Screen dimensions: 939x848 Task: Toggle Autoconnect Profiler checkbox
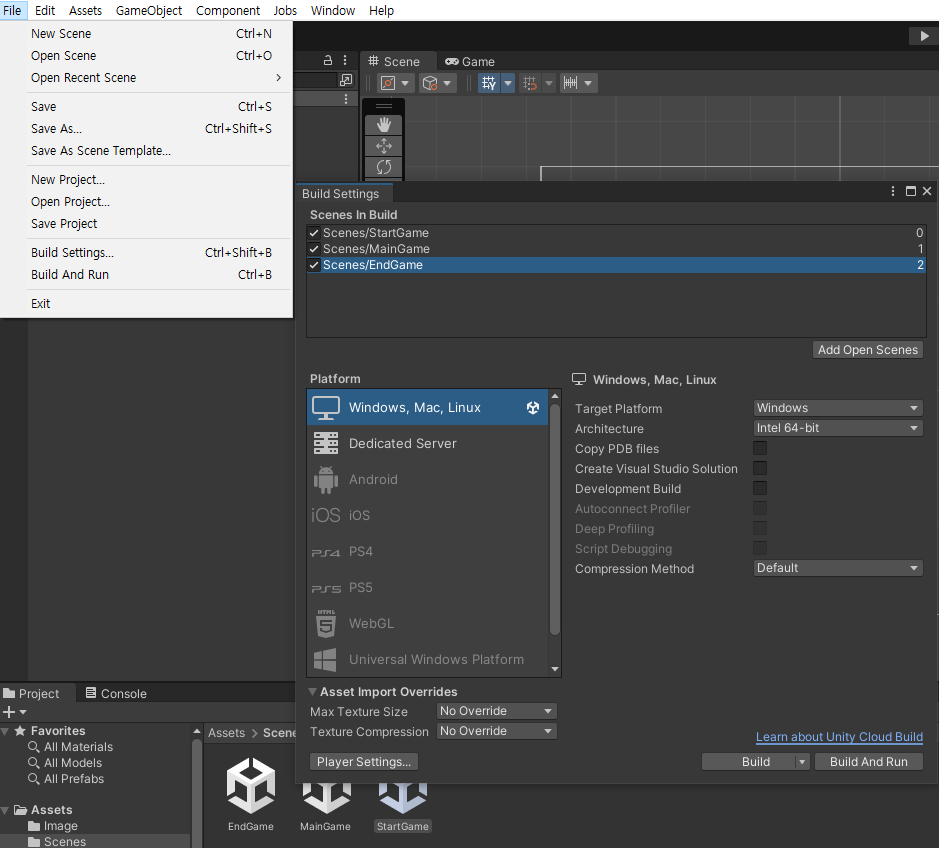(x=760, y=508)
